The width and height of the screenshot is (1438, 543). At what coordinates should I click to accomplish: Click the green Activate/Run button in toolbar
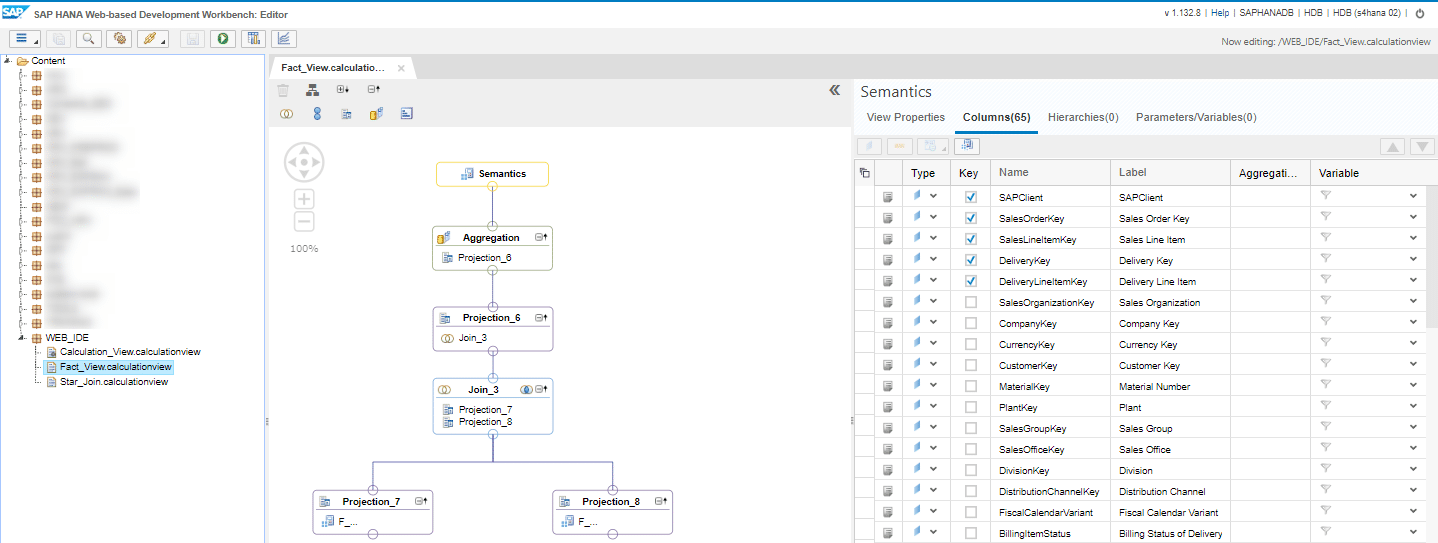[x=222, y=39]
